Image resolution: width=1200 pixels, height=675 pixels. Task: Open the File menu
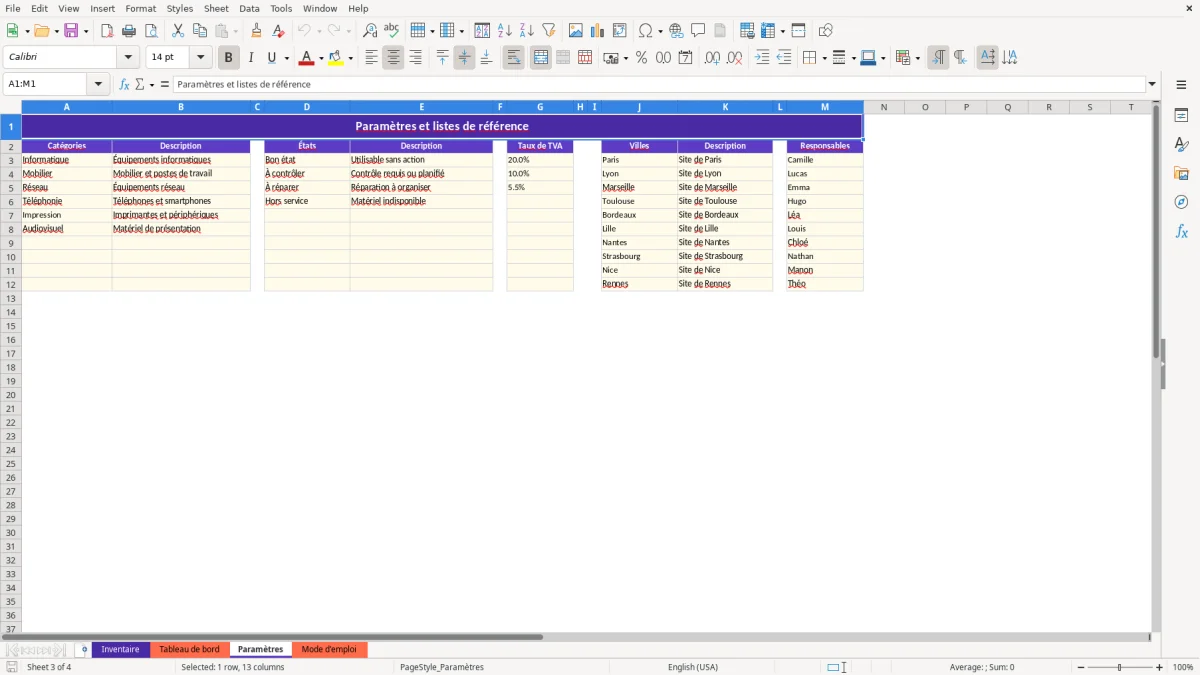[13, 8]
